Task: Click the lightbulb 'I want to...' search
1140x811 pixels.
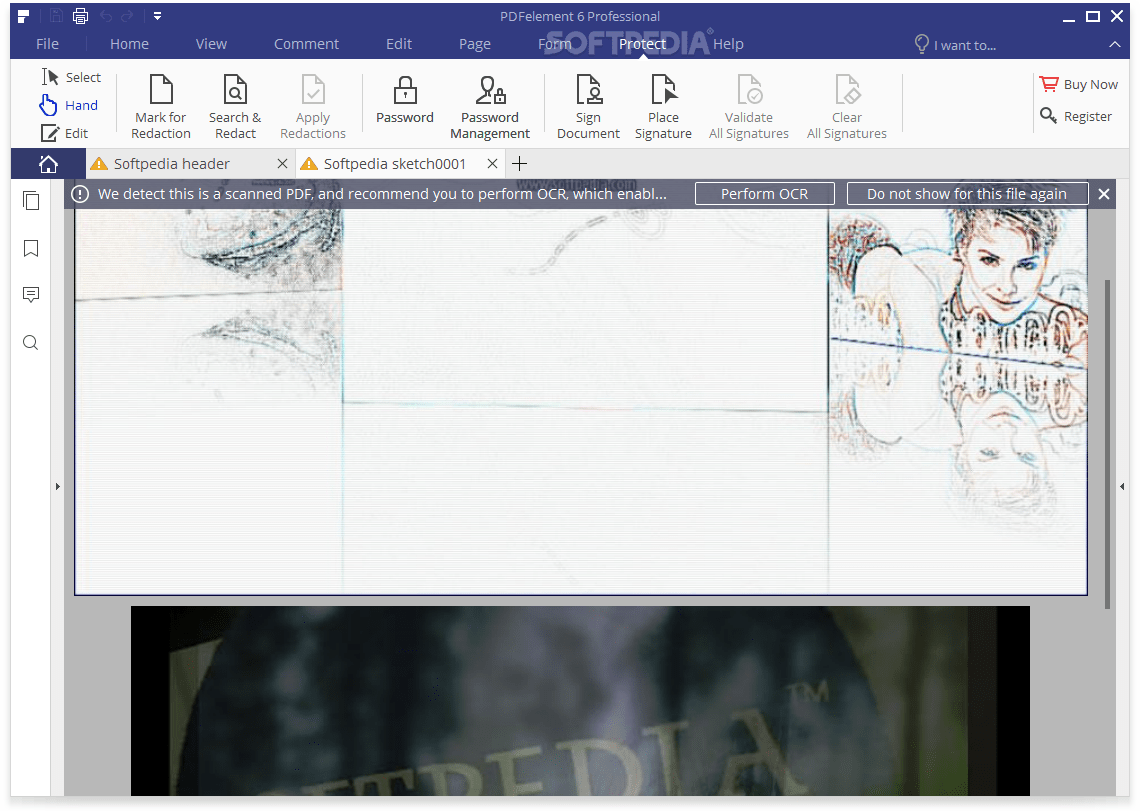Action: (x=955, y=44)
